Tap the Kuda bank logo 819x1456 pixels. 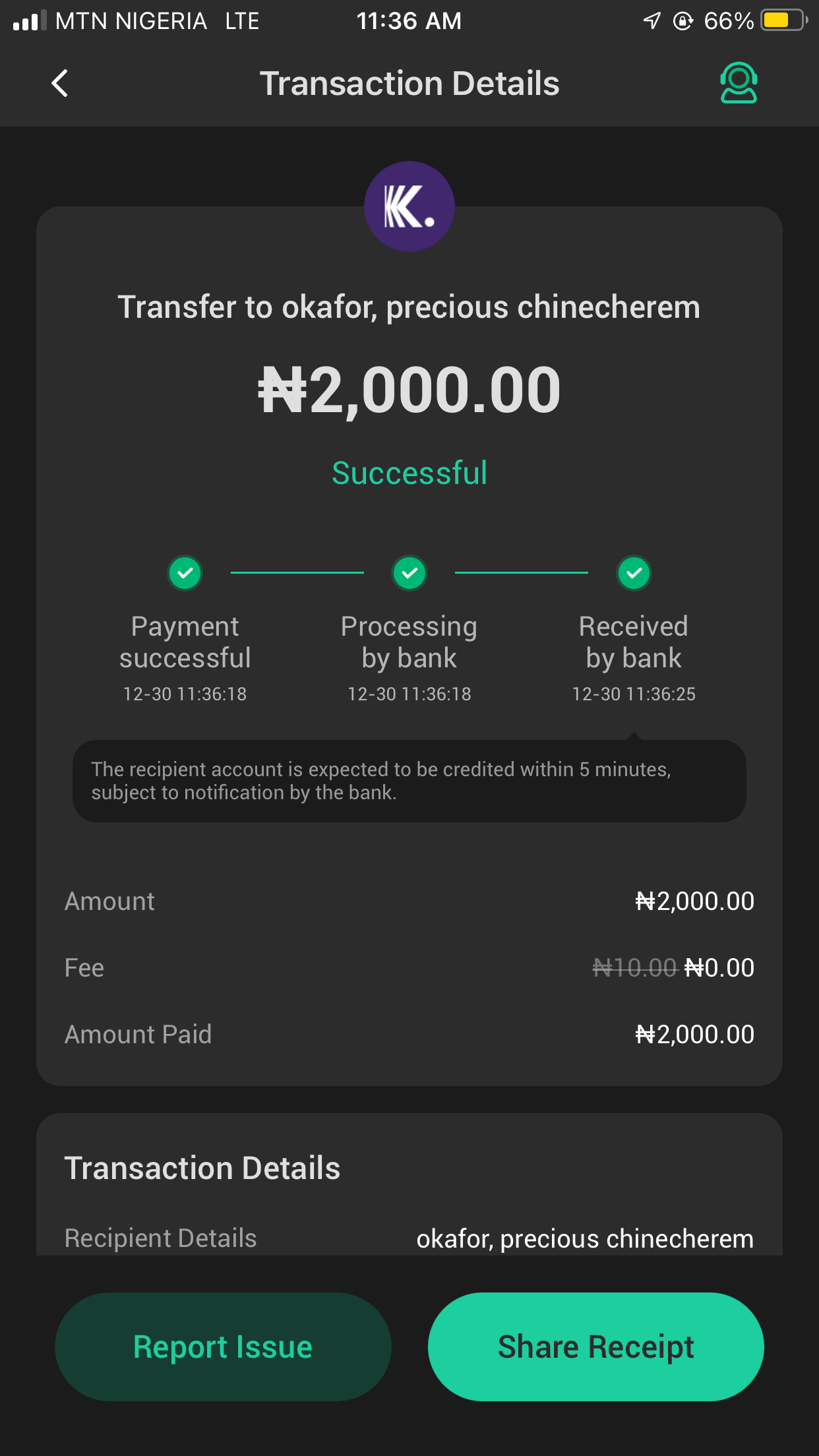(x=409, y=206)
